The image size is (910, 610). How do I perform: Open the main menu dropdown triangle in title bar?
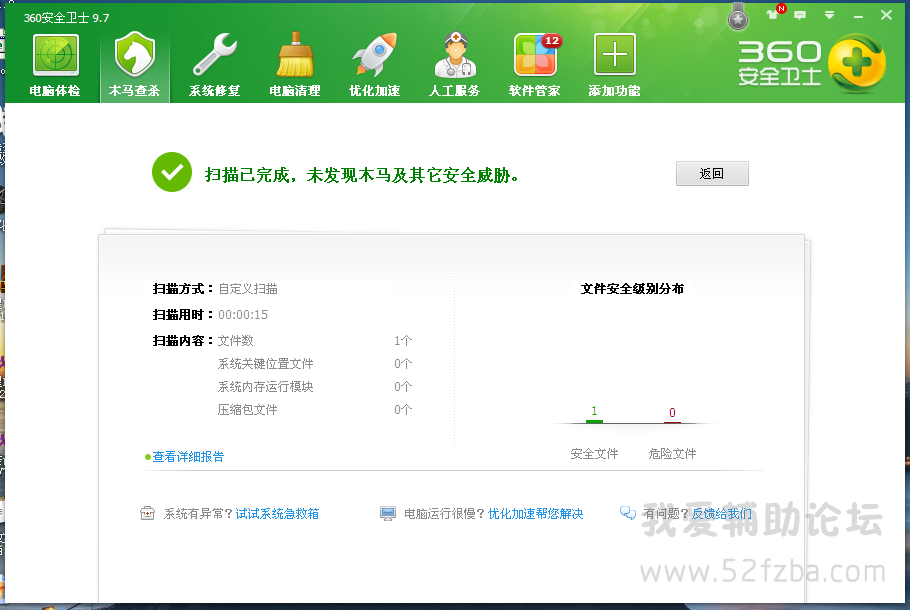829,15
